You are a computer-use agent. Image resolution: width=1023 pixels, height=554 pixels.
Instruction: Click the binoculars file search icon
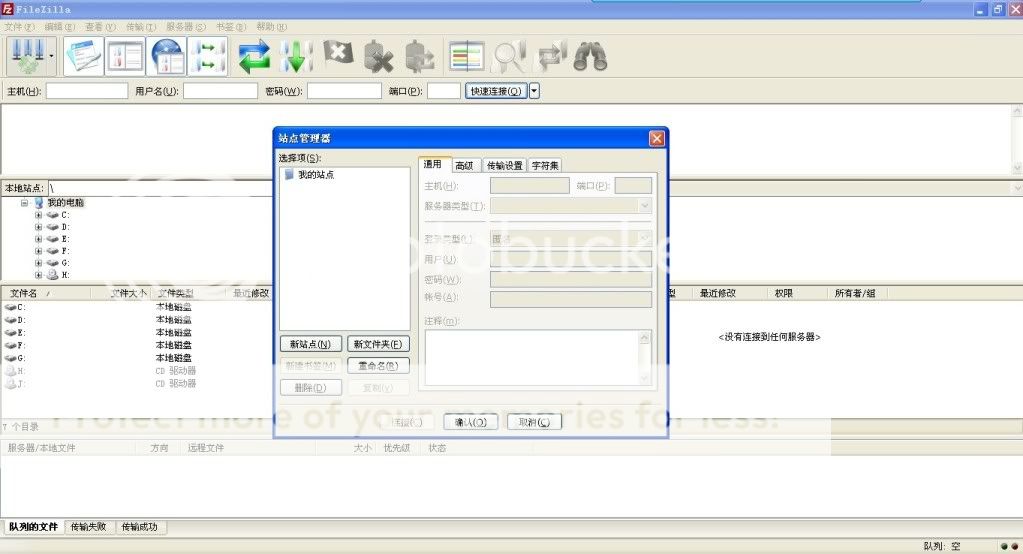click(590, 56)
